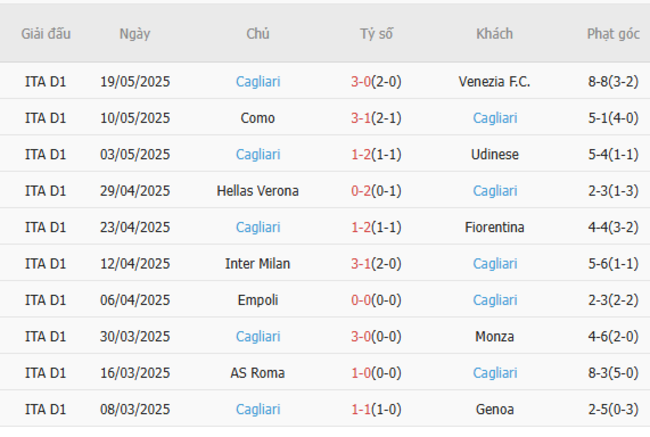Click Cagliari link in Hellas Verona row

pos(495,191)
